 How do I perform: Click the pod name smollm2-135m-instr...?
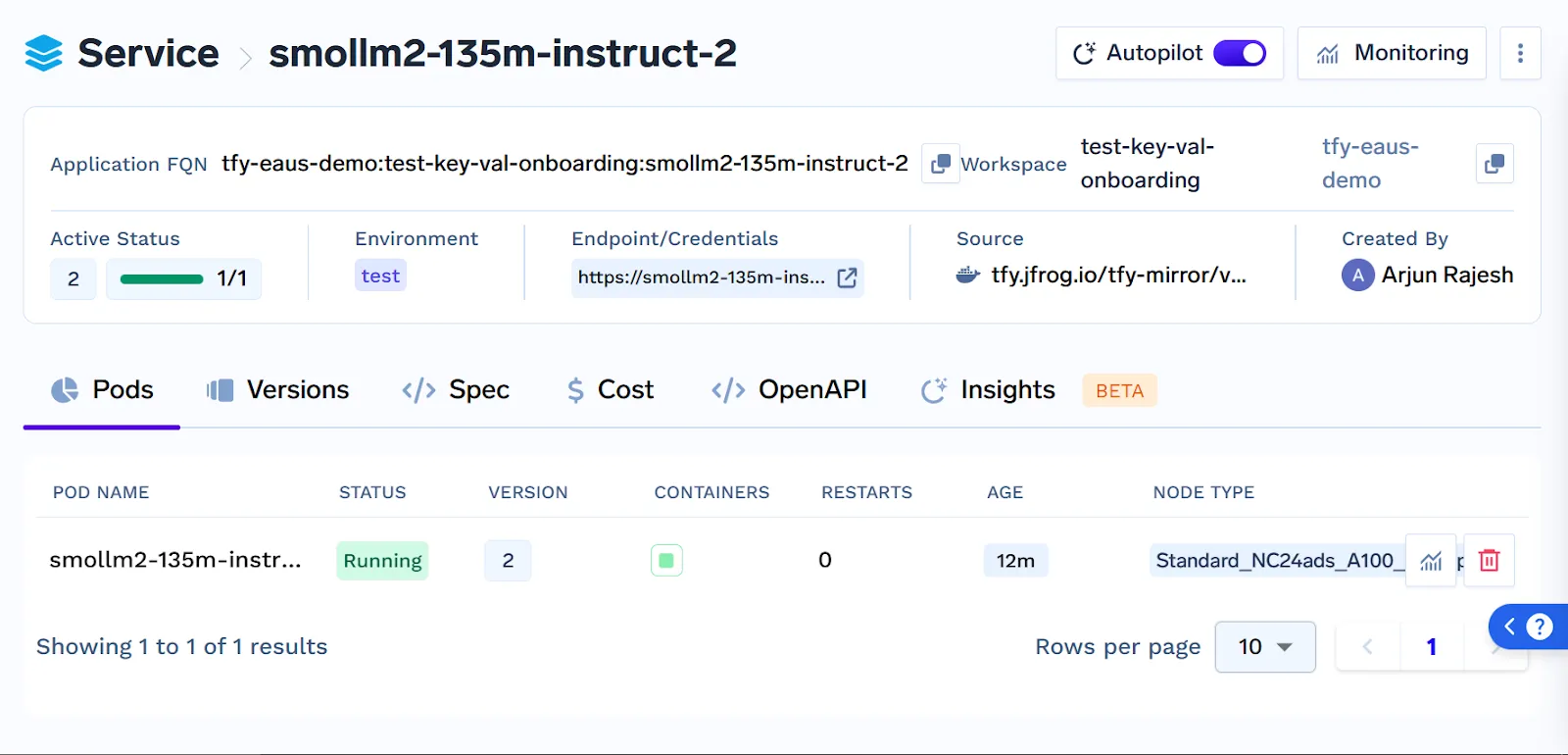click(175, 560)
